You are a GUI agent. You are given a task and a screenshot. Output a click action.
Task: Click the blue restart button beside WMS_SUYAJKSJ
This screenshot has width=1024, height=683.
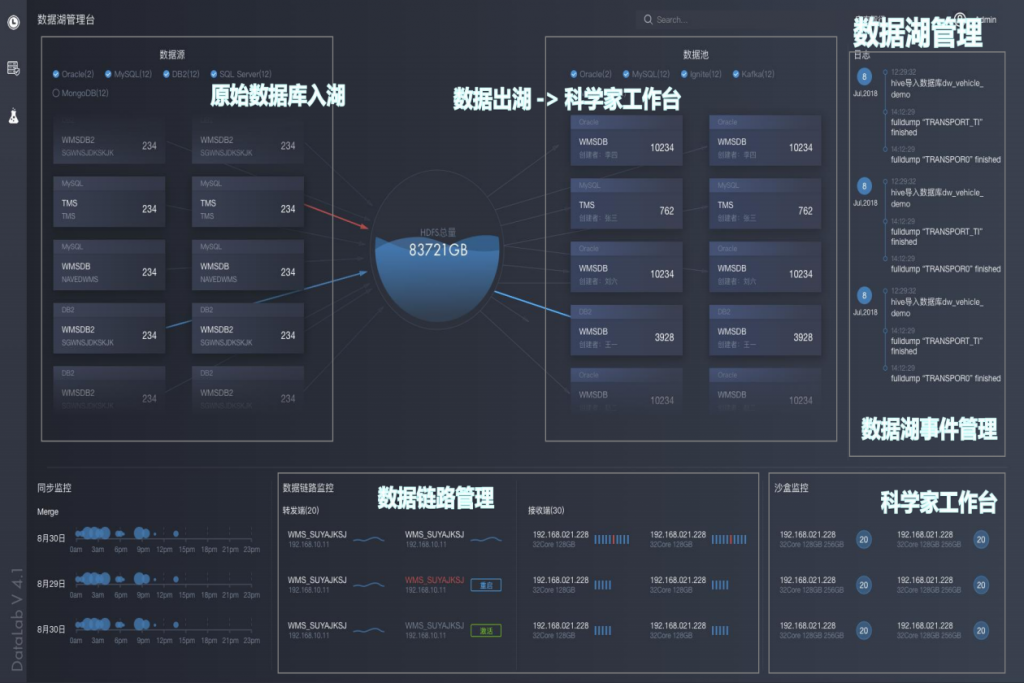click(x=486, y=585)
